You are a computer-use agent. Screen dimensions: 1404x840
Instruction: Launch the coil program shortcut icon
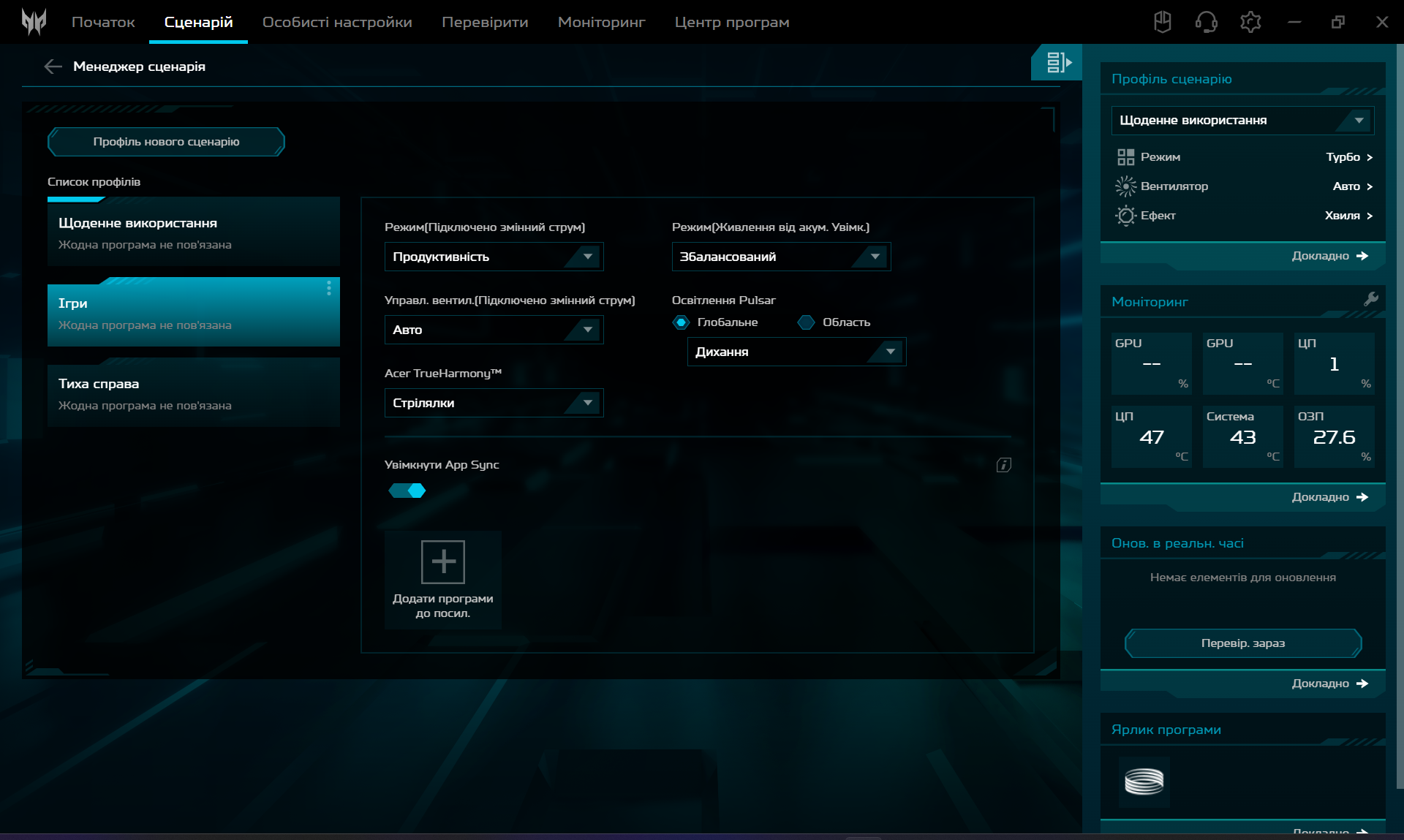(x=1144, y=782)
